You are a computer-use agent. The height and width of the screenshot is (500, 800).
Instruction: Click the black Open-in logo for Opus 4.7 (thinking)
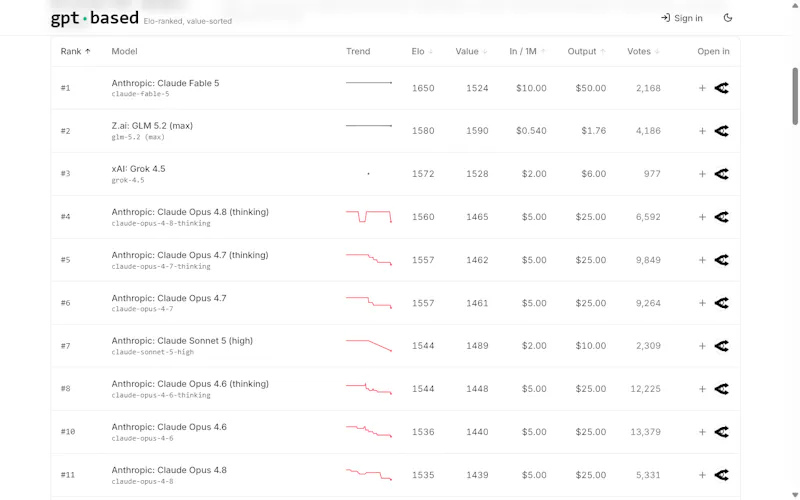(x=721, y=260)
